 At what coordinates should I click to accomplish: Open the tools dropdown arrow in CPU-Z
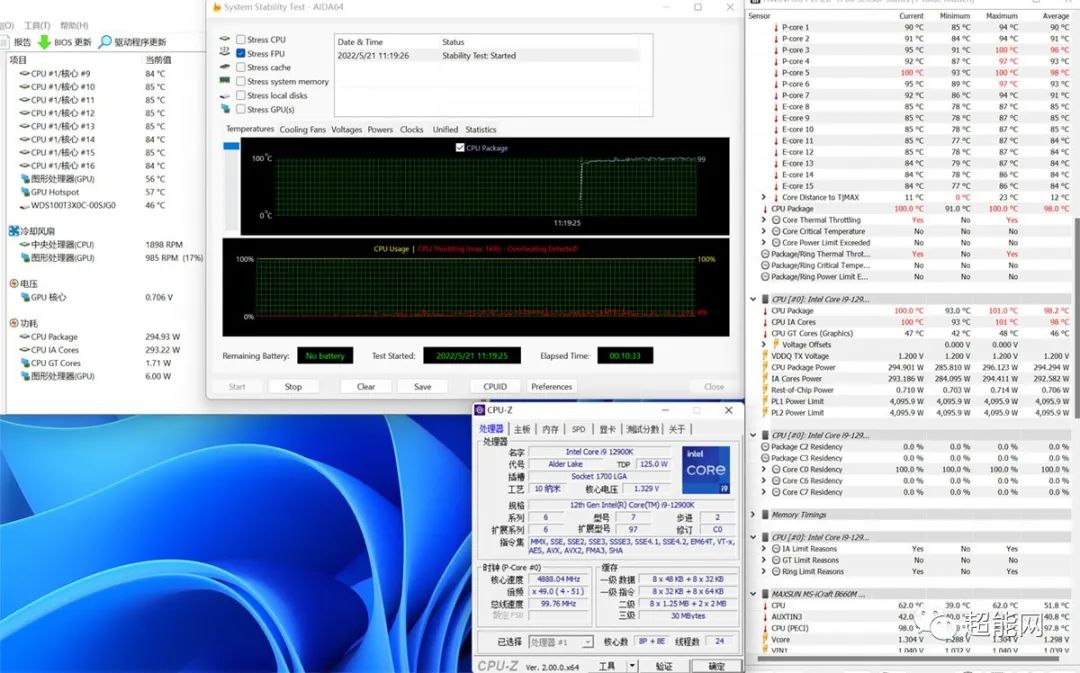point(632,665)
